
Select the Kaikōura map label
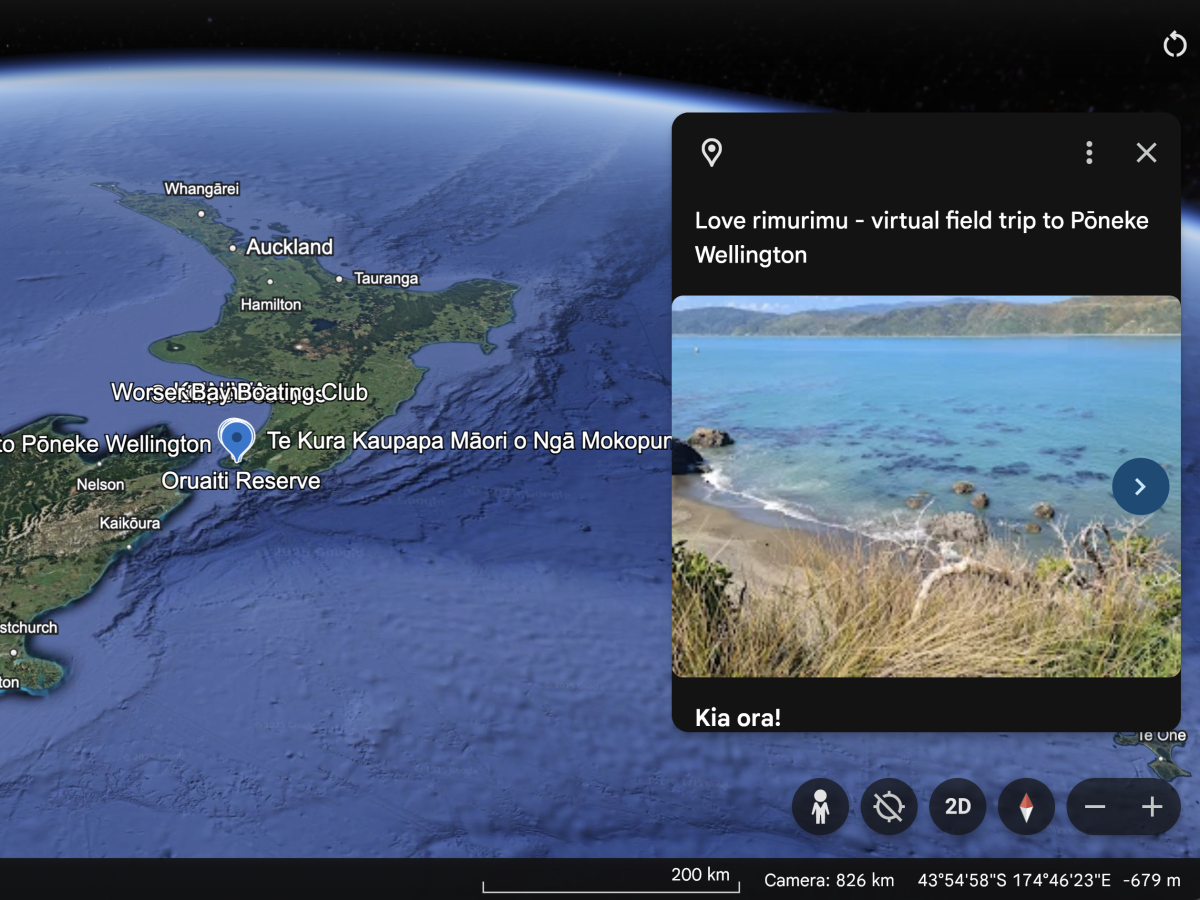point(130,523)
